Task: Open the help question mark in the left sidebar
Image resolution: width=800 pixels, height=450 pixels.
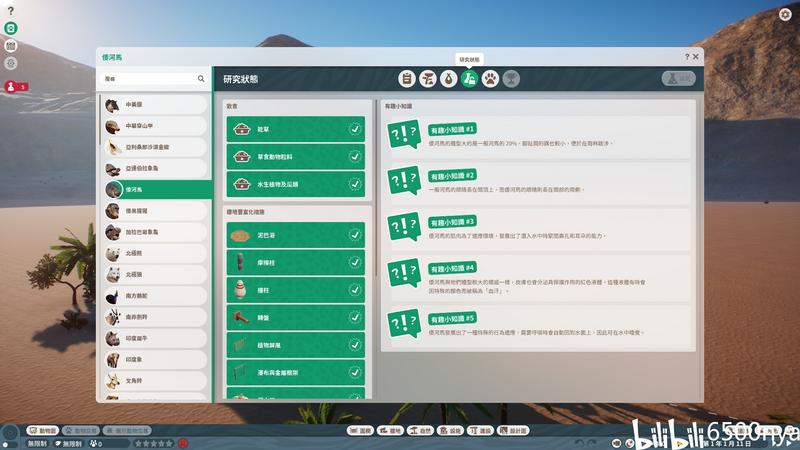Action: [11, 11]
